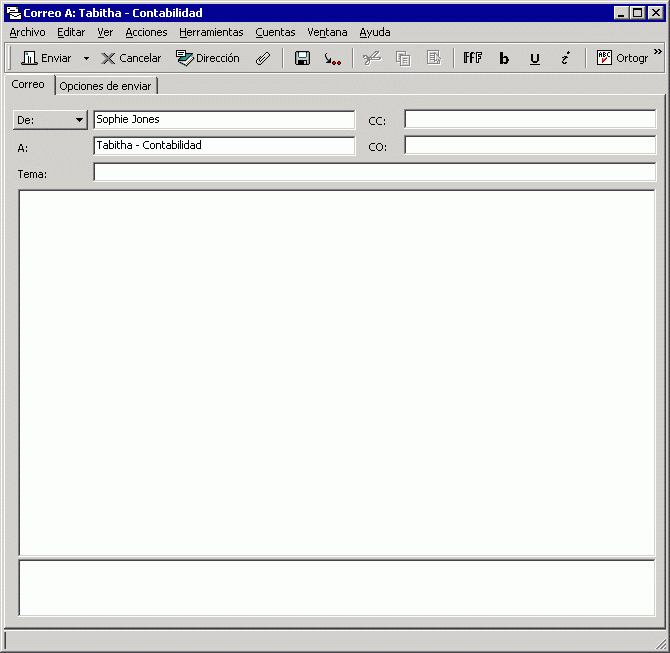The height and width of the screenshot is (653, 670).
Task: Toggle underline U formatting icon
Action: pos(535,58)
